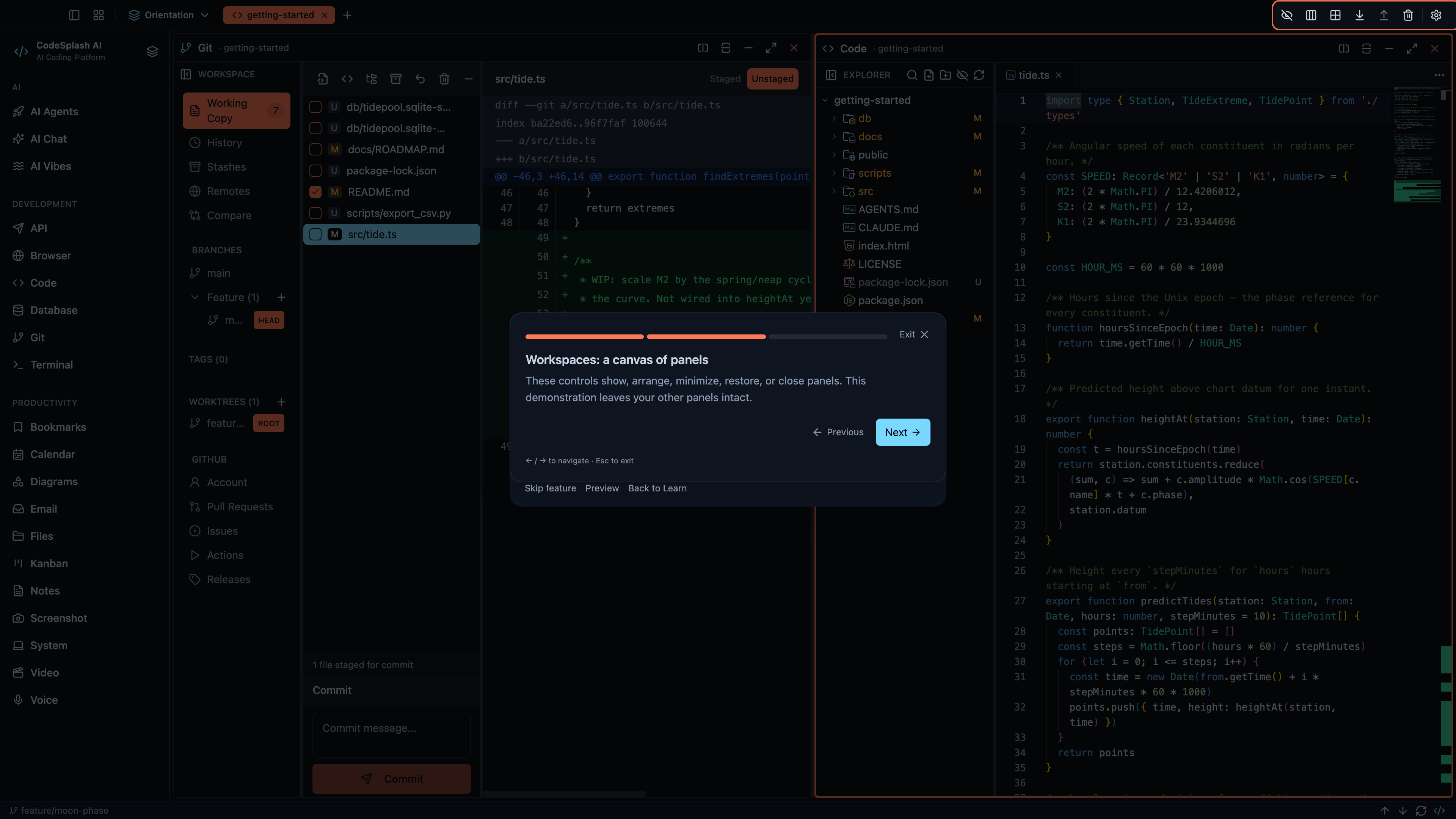
Task: Close all panels using top trash icon
Action: click(x=1409, y=15)
